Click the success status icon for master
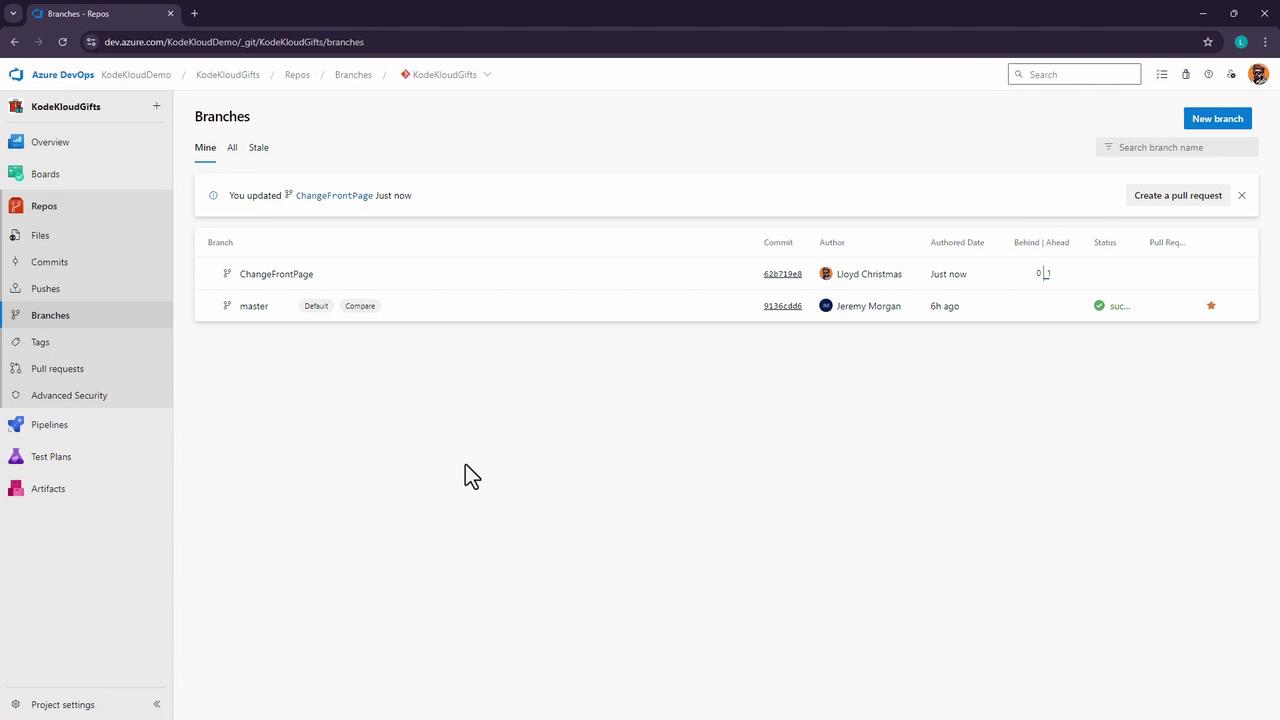The image size is (1280, 720). 1099,306
